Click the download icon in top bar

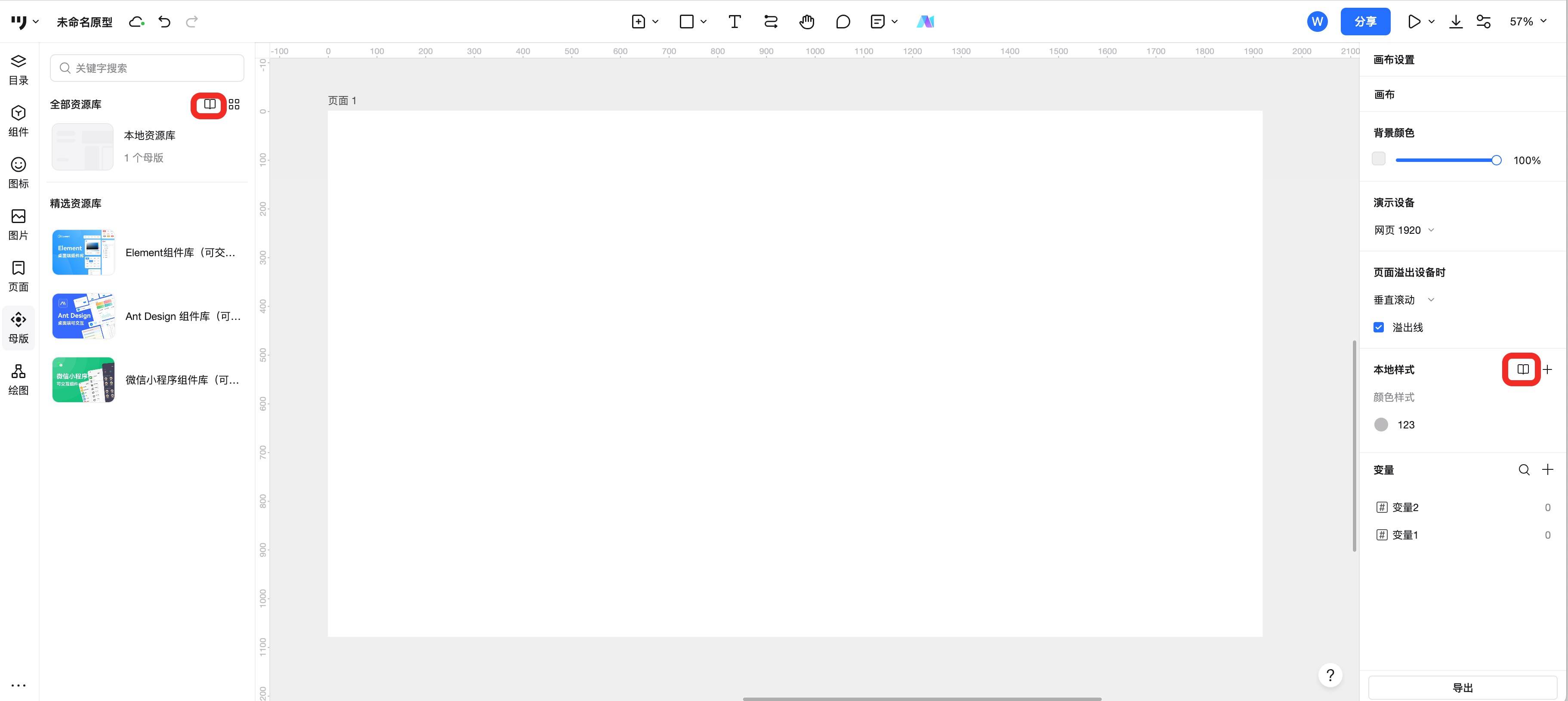coord(1455,22)
